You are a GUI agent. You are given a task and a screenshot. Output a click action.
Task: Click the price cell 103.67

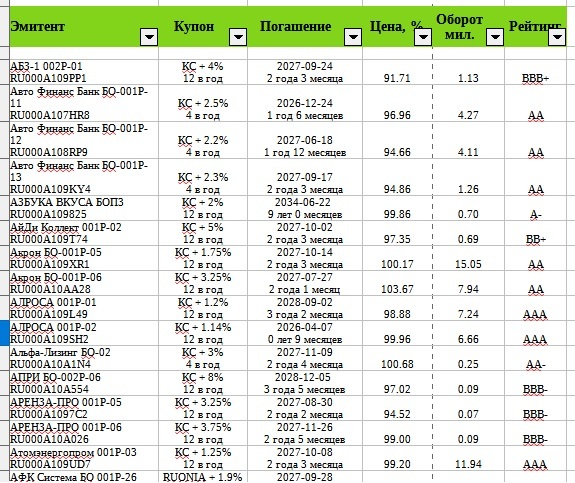click(397, 283)
